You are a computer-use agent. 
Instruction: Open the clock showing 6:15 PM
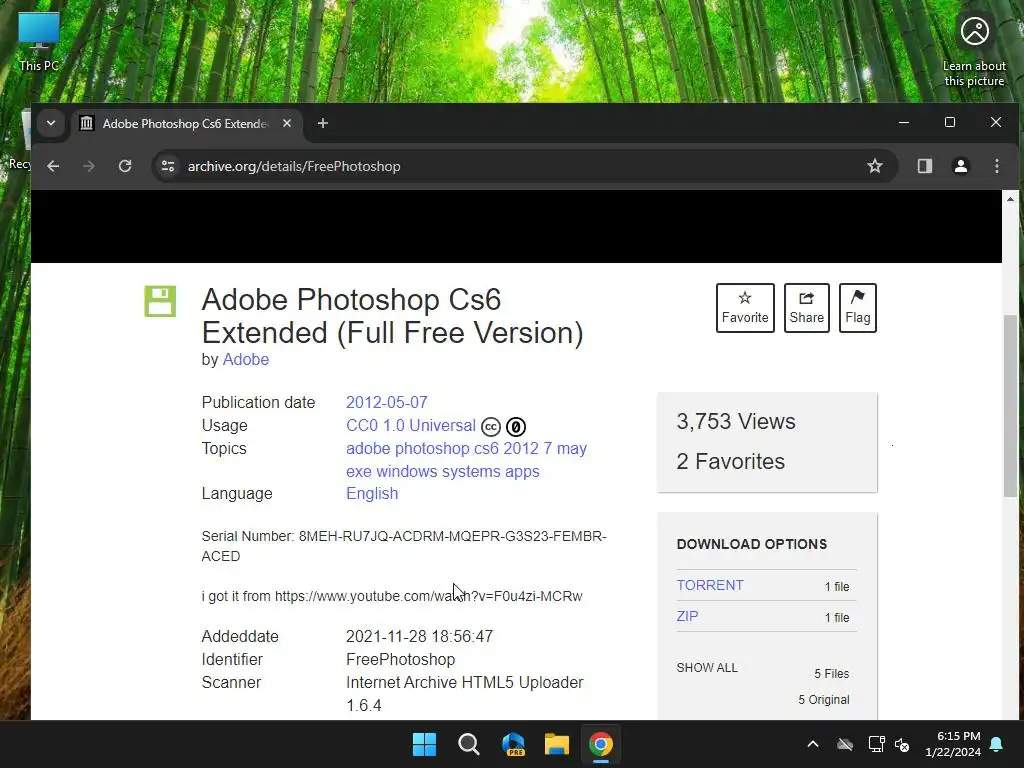tap(953, 744)
